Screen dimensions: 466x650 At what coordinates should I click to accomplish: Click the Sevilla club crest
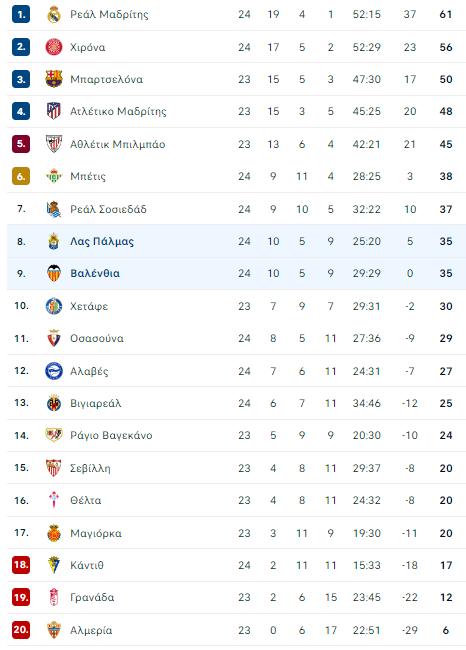pyautogui.click(x=53, y=468)
